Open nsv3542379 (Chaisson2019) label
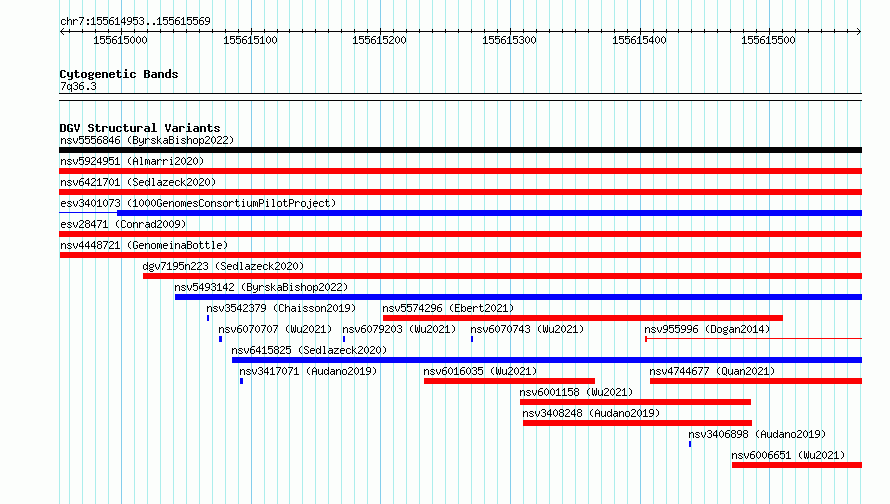This screenshot has height=504, width=890. pos(281,308)
